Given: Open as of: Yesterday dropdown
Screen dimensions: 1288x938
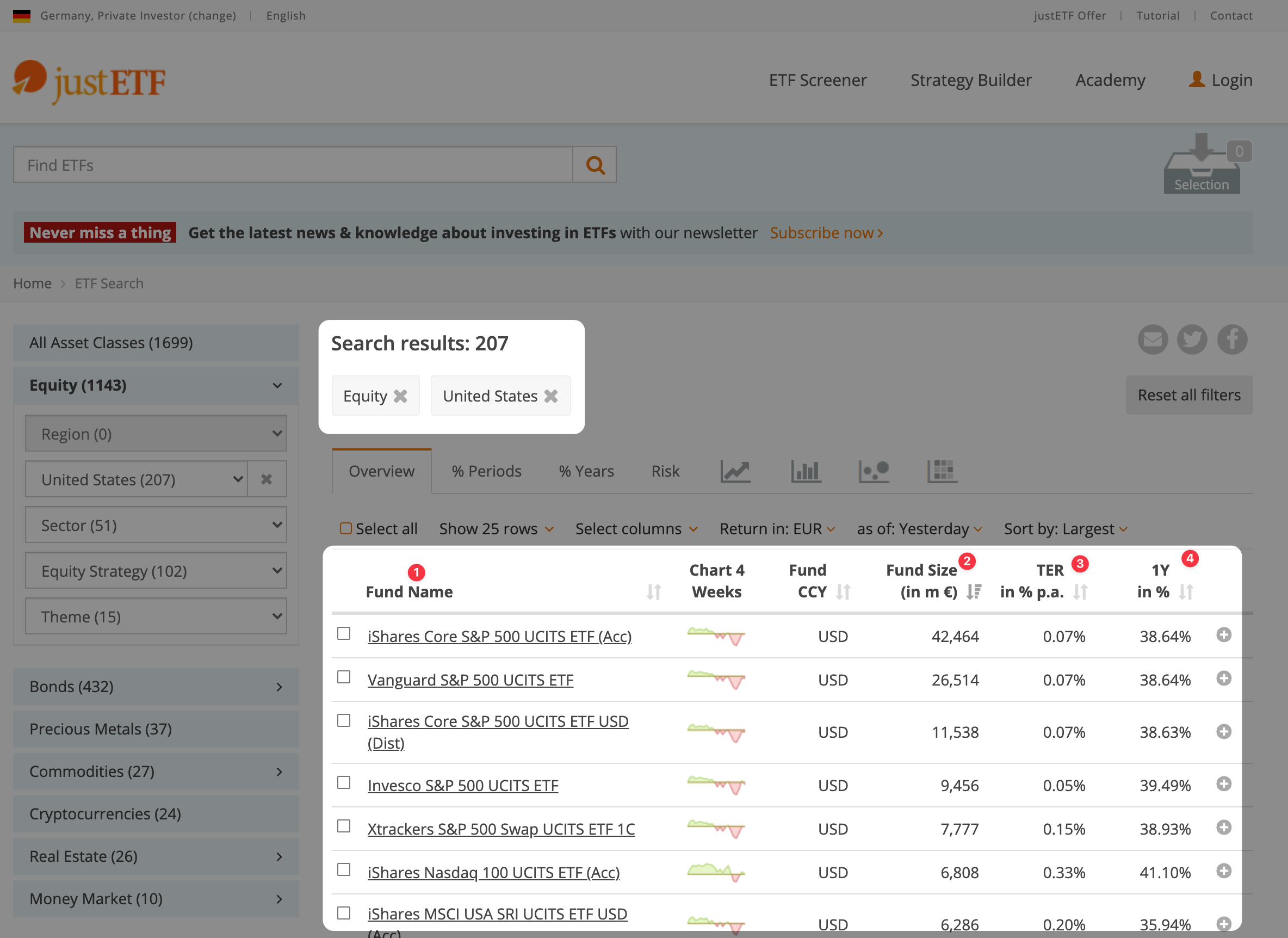Looking at the screenshot, I should pos(919,529).
